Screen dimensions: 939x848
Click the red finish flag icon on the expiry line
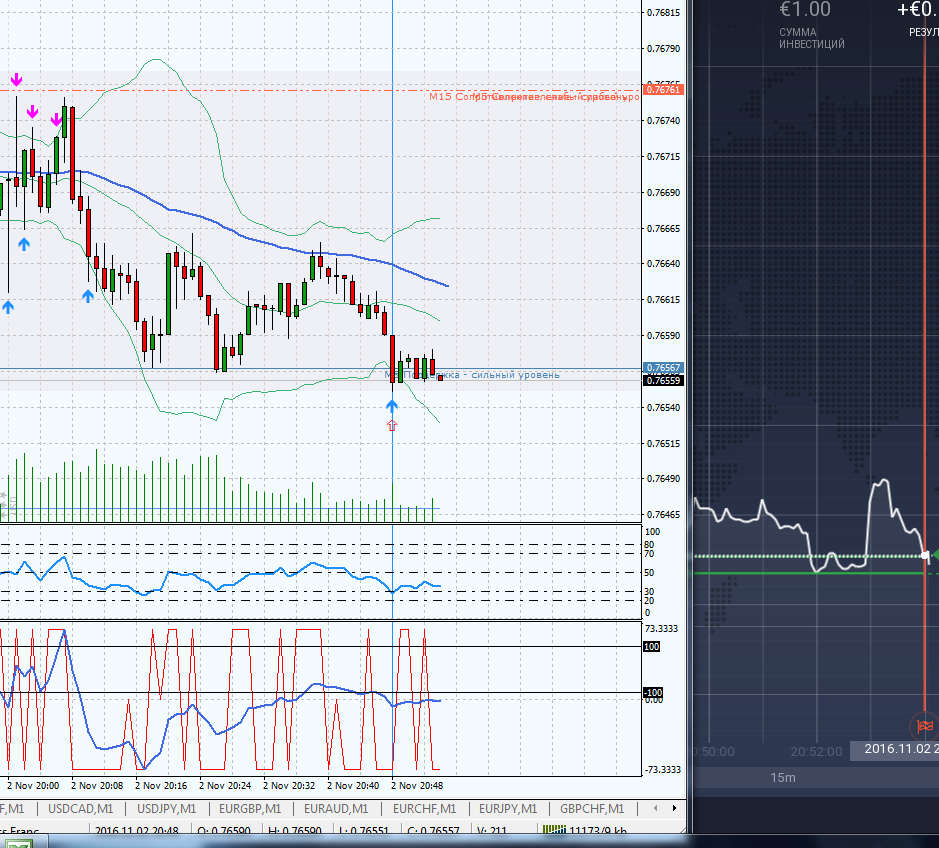925,725
